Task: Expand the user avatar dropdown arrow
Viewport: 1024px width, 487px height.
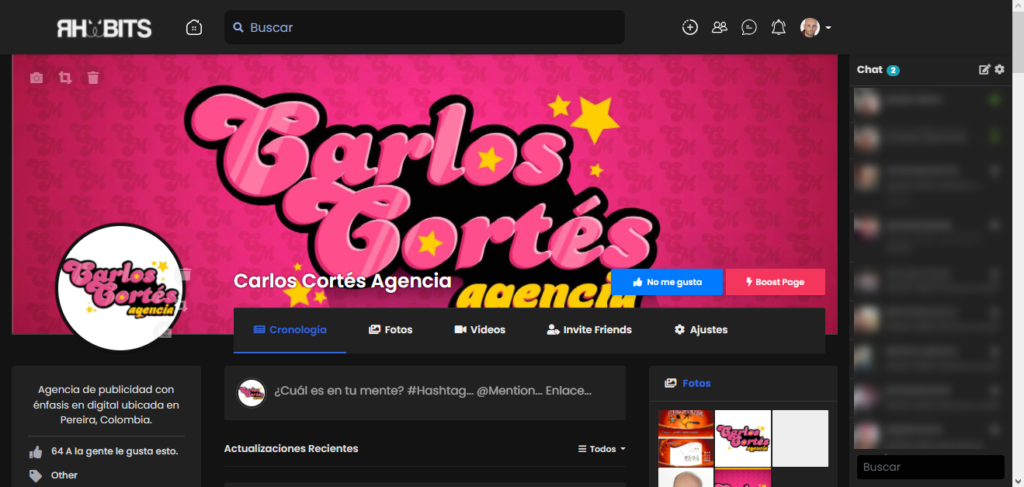Action: coord(828,28)
